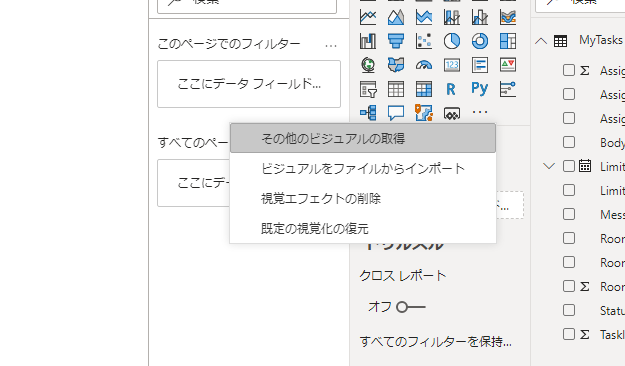Click the すべてのフィルターを保持 label
625x366 pixels.
tap(436, 342)
